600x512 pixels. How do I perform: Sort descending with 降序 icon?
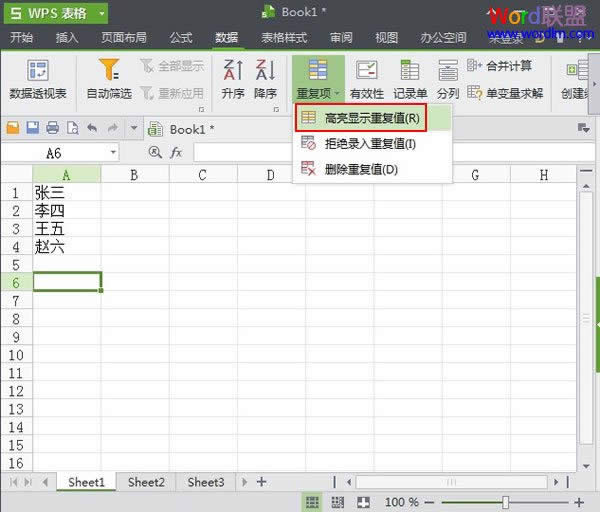(265, 80)
